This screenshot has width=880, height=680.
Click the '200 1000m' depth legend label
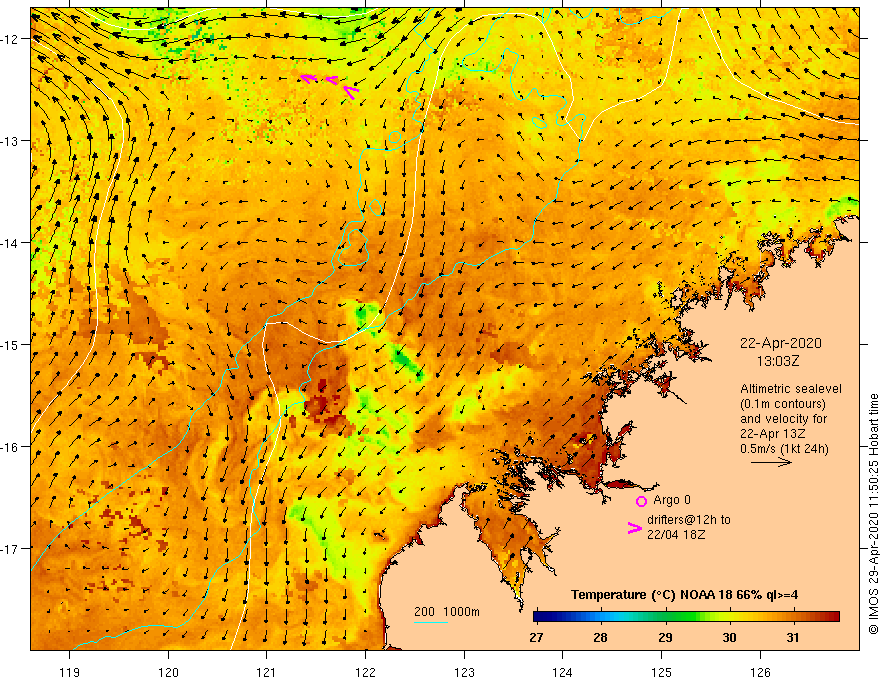pos(447,612)
